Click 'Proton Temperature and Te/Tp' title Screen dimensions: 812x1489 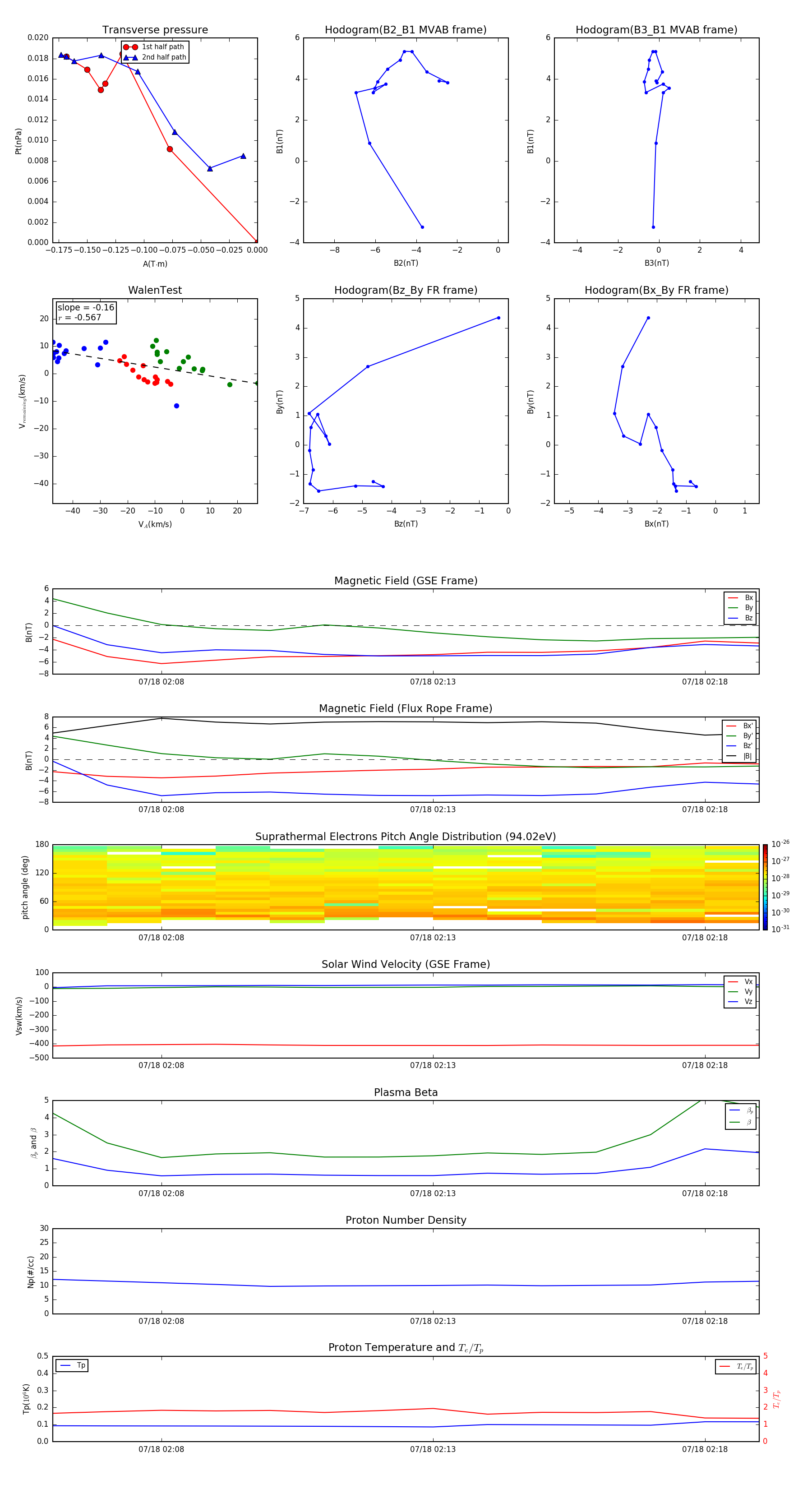pos(406,1348)
